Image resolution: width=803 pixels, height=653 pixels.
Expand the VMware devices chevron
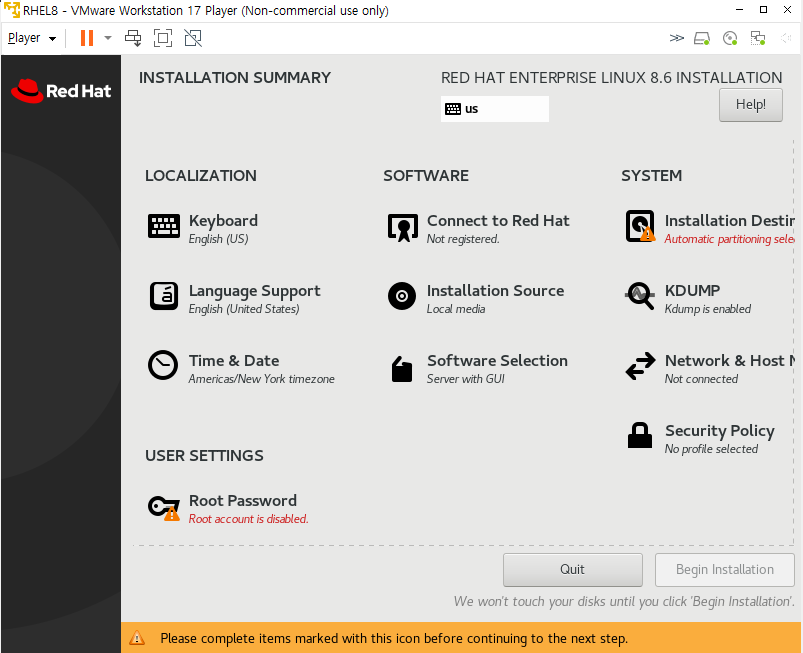[x=677, y=38]
